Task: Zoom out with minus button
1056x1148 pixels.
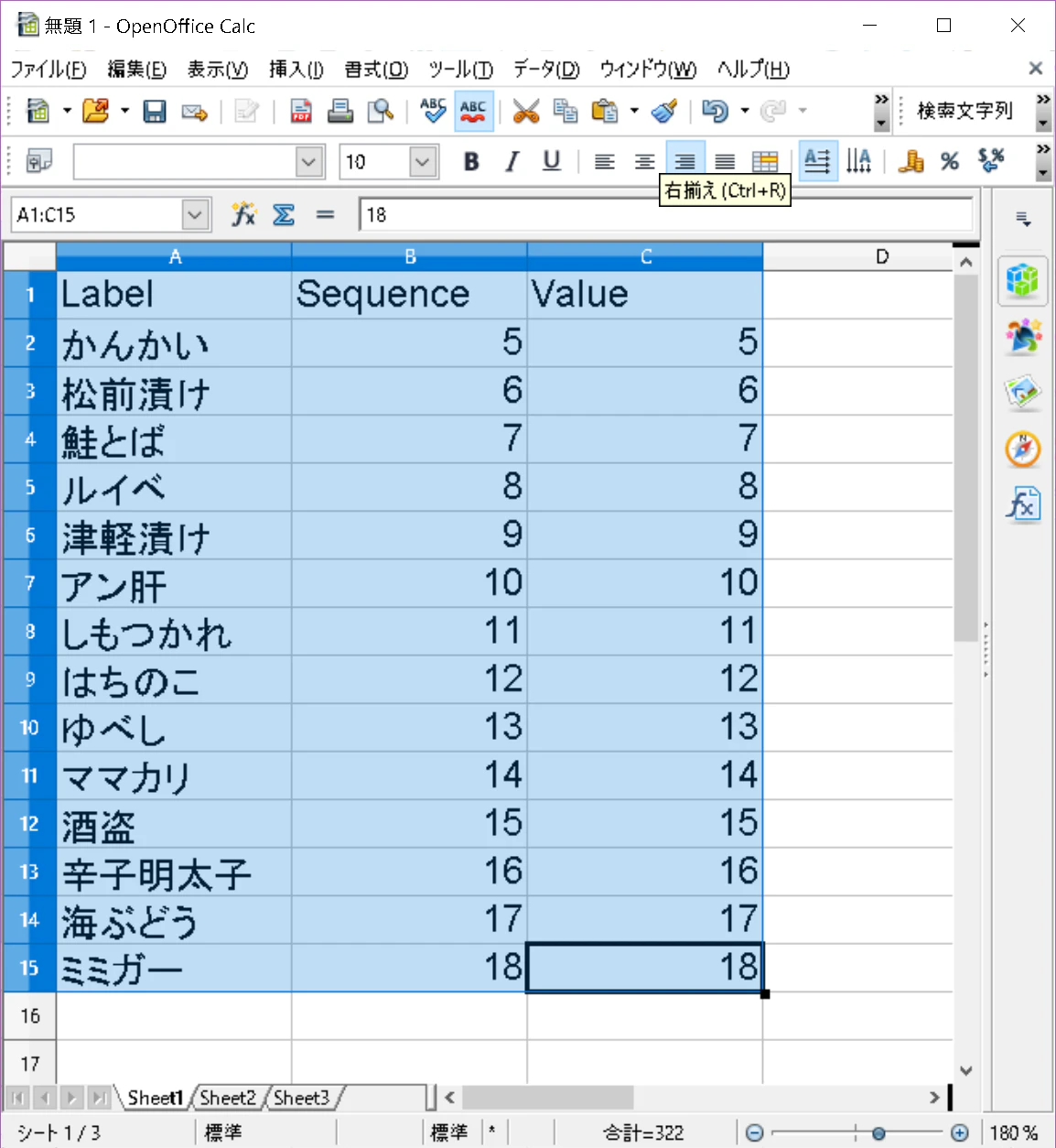Action: click(x=755, y=1133)
